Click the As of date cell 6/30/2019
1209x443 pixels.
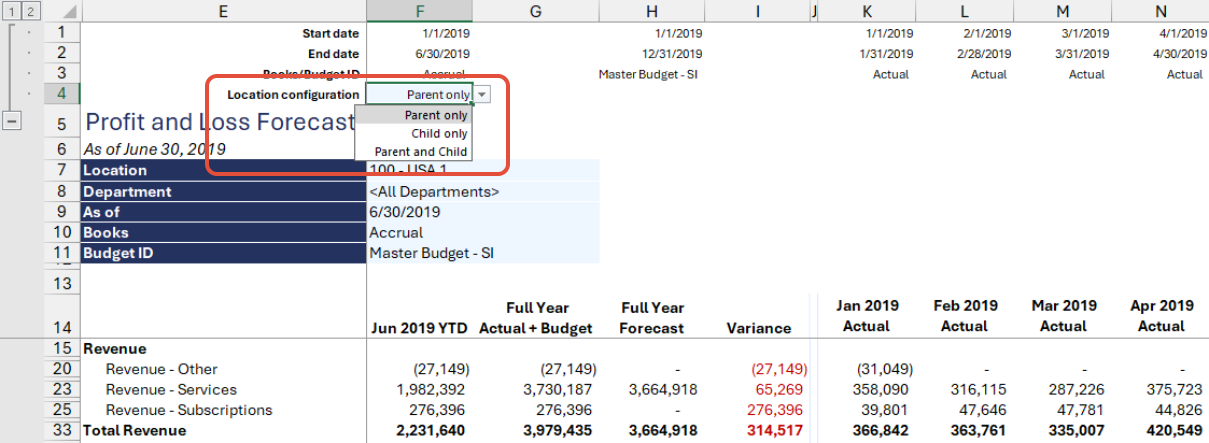pos(484,212)
